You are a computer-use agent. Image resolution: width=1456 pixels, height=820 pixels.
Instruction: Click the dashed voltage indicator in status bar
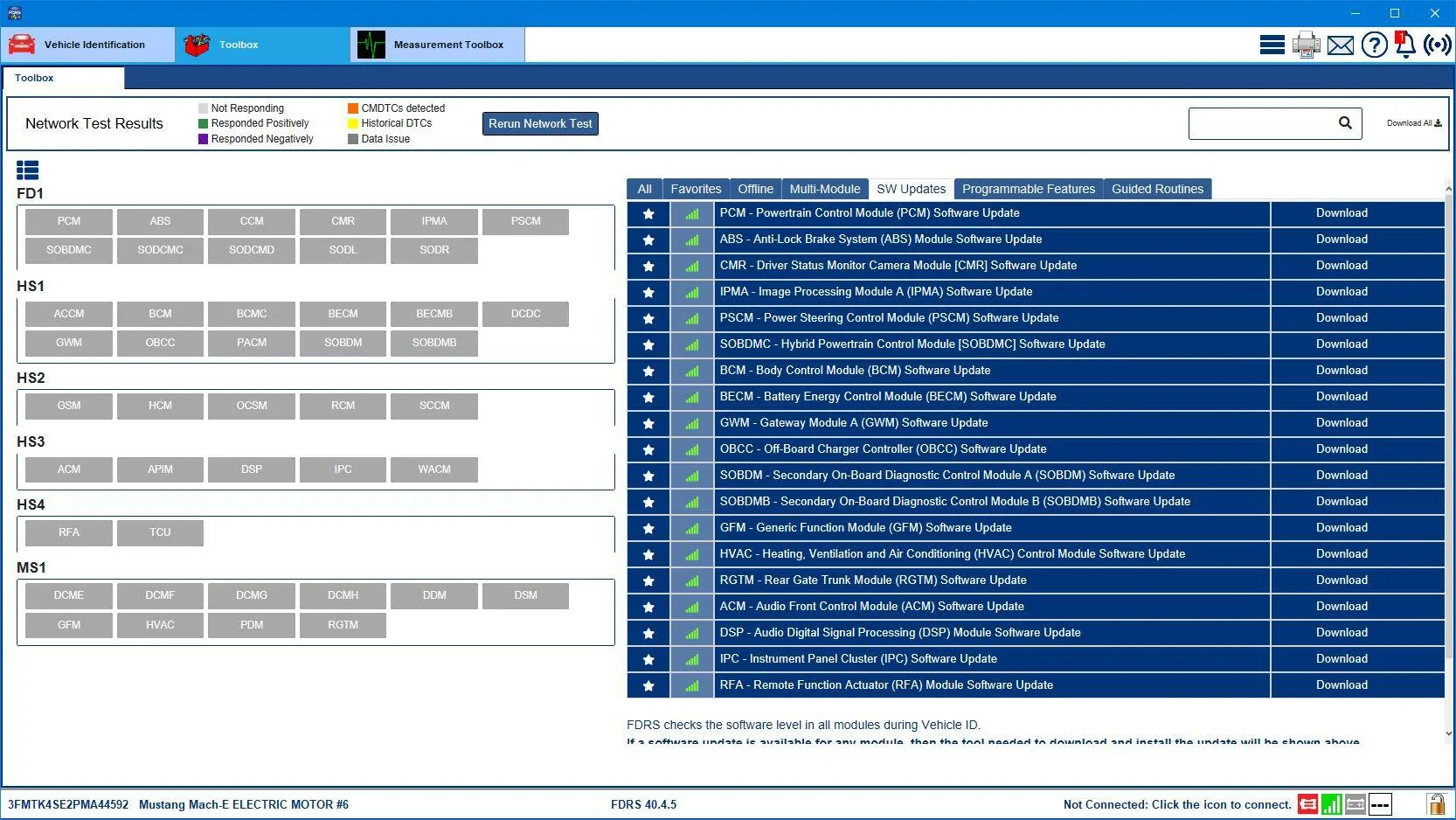click(x=1380, y=804)
